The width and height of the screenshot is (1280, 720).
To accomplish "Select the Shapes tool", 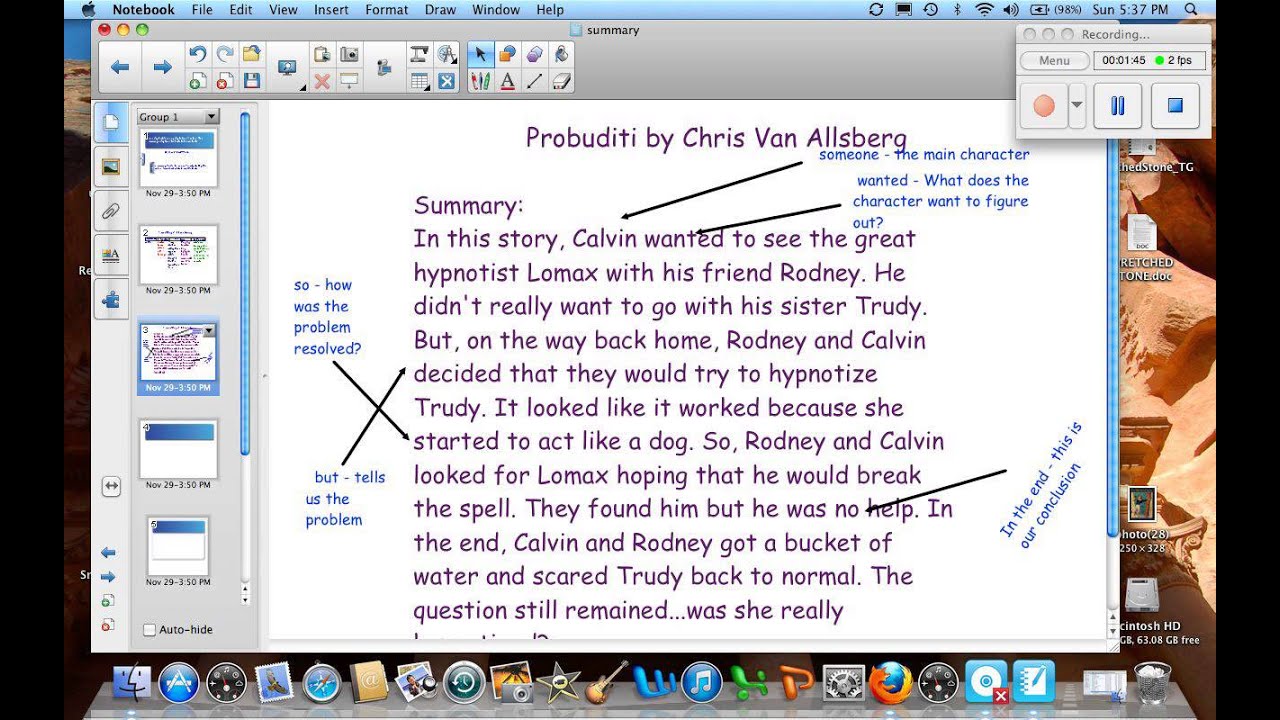I will (507, 55).
